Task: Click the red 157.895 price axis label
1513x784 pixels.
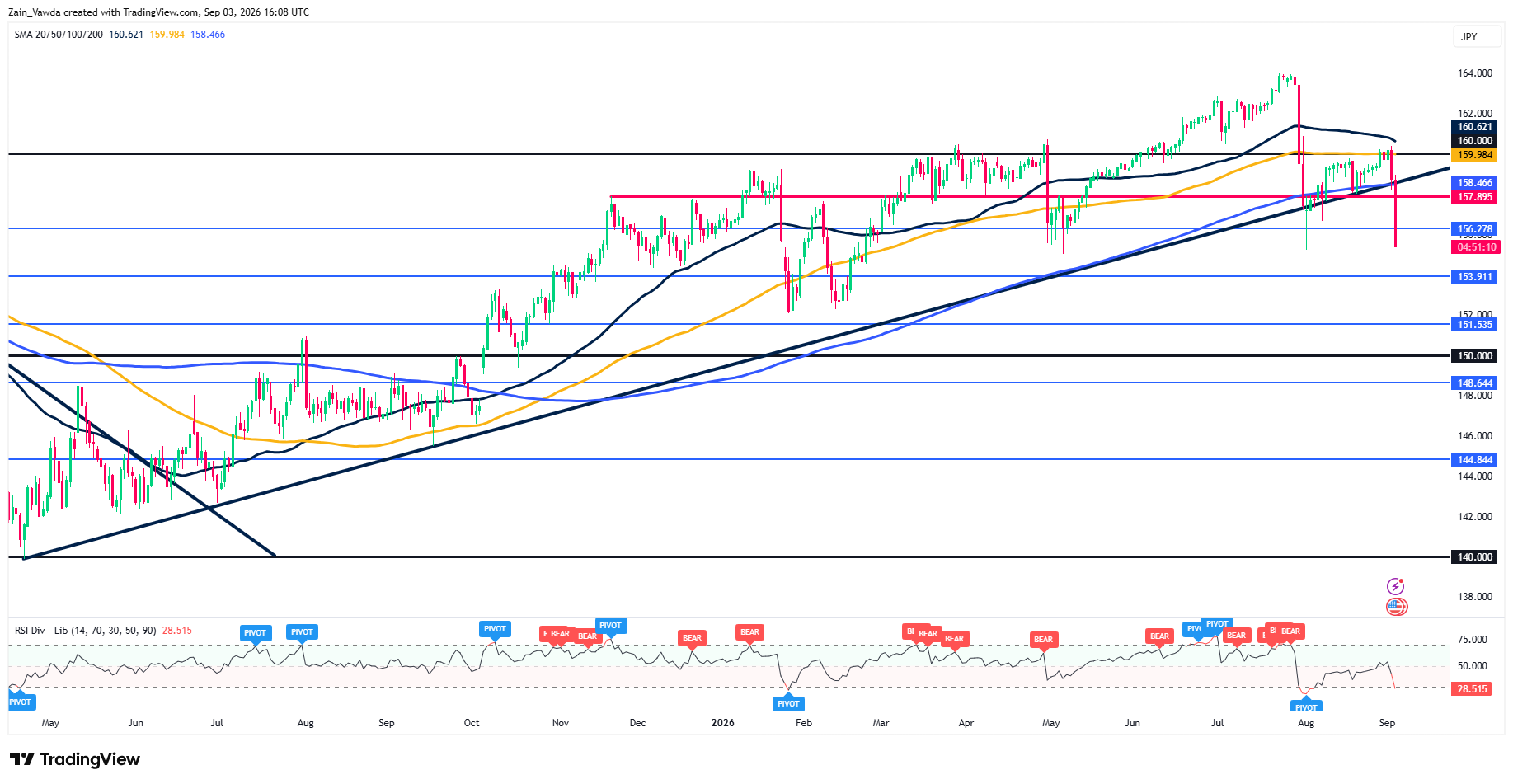Action: [1474, 197]
